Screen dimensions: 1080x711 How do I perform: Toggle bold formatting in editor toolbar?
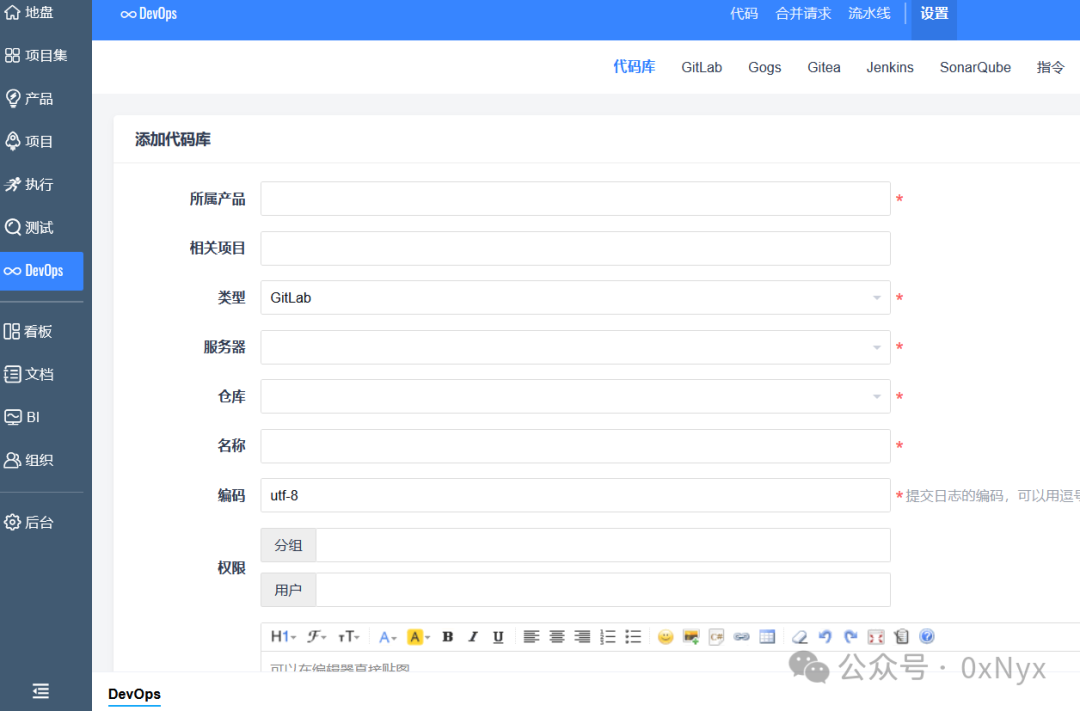click(x=448, y=637)
